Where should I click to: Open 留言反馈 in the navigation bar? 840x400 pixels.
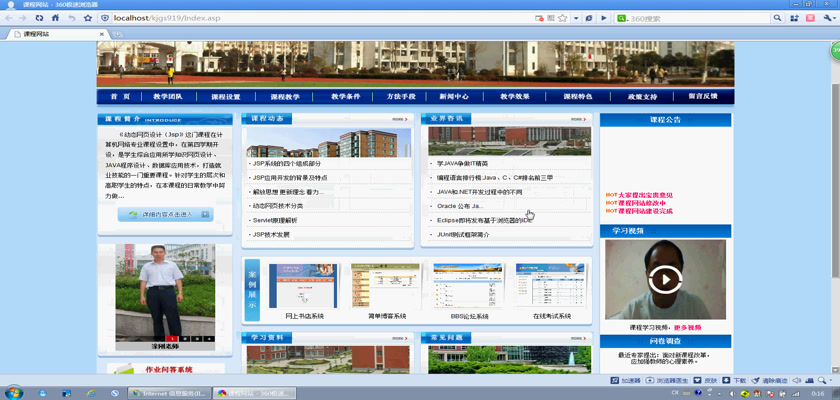click(x=702, y=97)
